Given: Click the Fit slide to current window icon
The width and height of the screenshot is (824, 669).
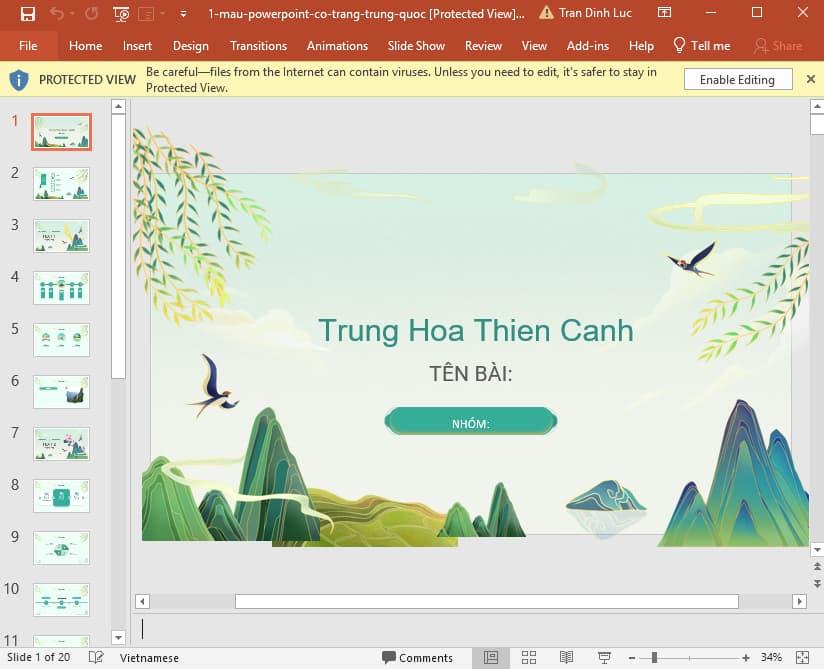Looking at the screenshot, I should point(803,657).
